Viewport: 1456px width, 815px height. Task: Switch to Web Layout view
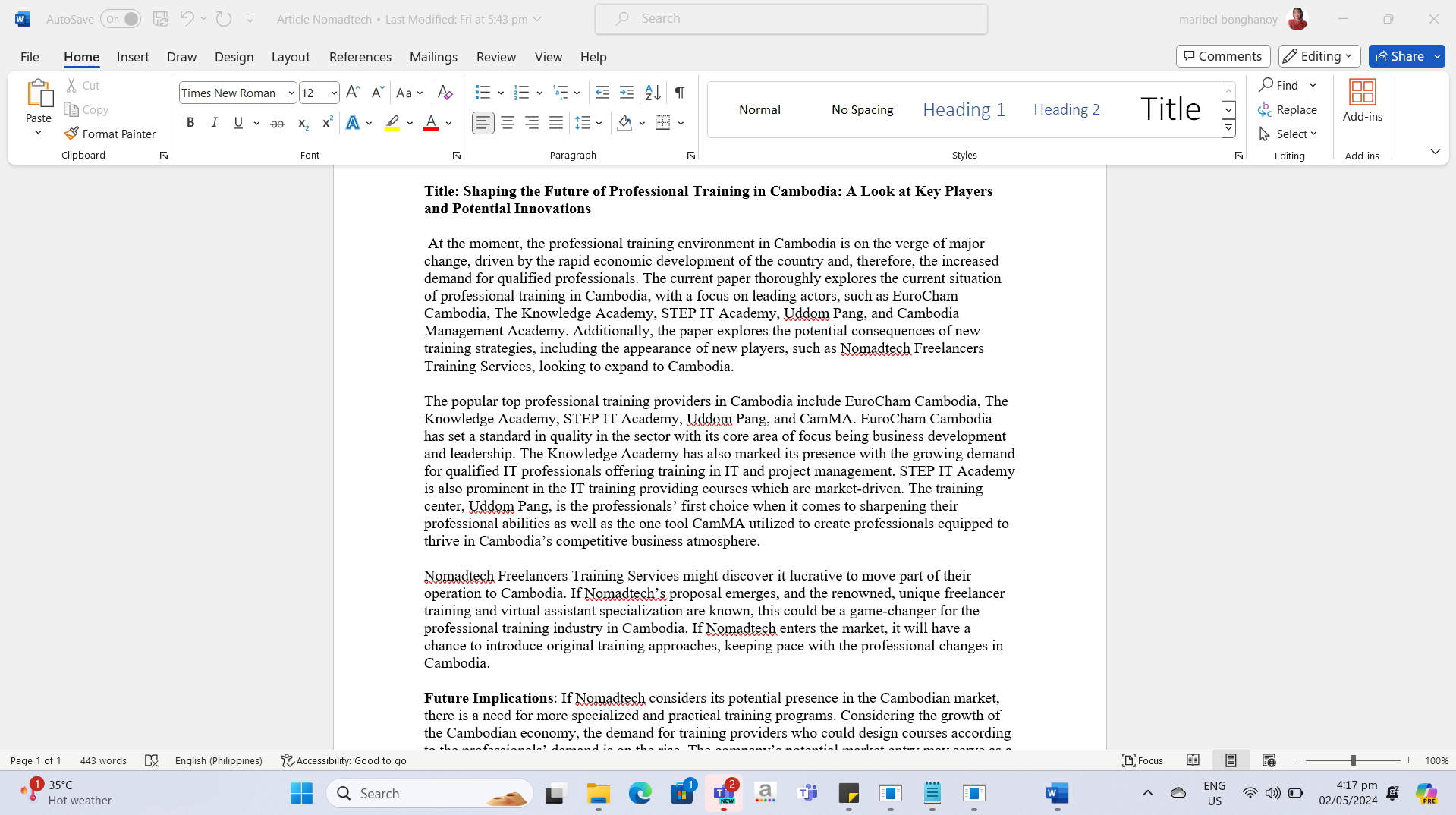(1269, 760)
